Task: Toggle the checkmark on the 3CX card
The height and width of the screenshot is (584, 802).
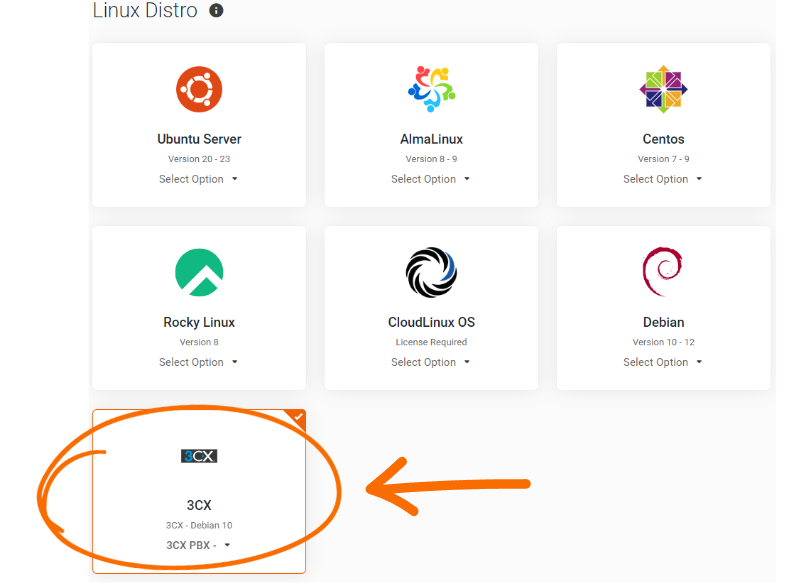Action: point(298,417)
